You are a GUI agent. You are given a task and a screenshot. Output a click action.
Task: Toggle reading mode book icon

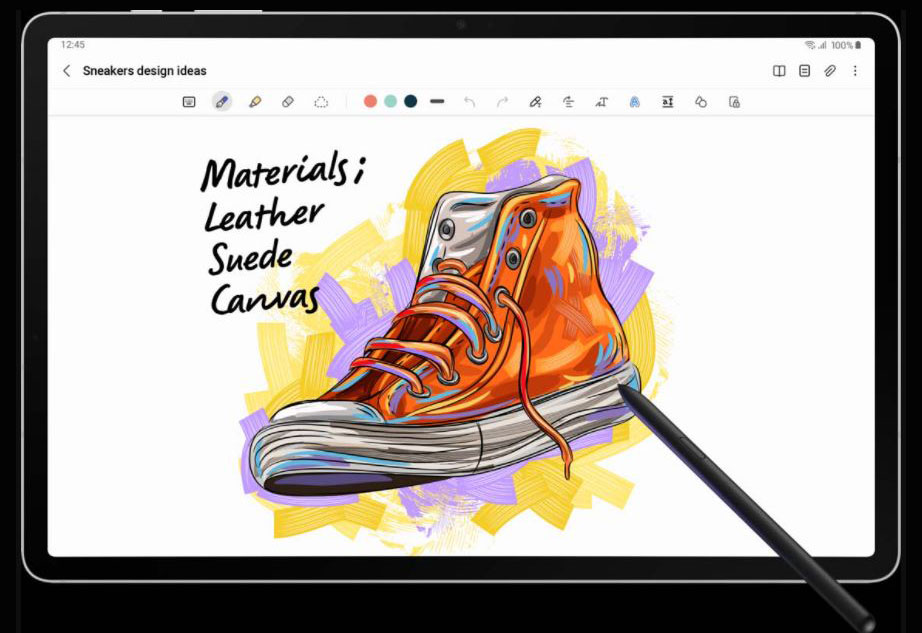tap(779, 71)
